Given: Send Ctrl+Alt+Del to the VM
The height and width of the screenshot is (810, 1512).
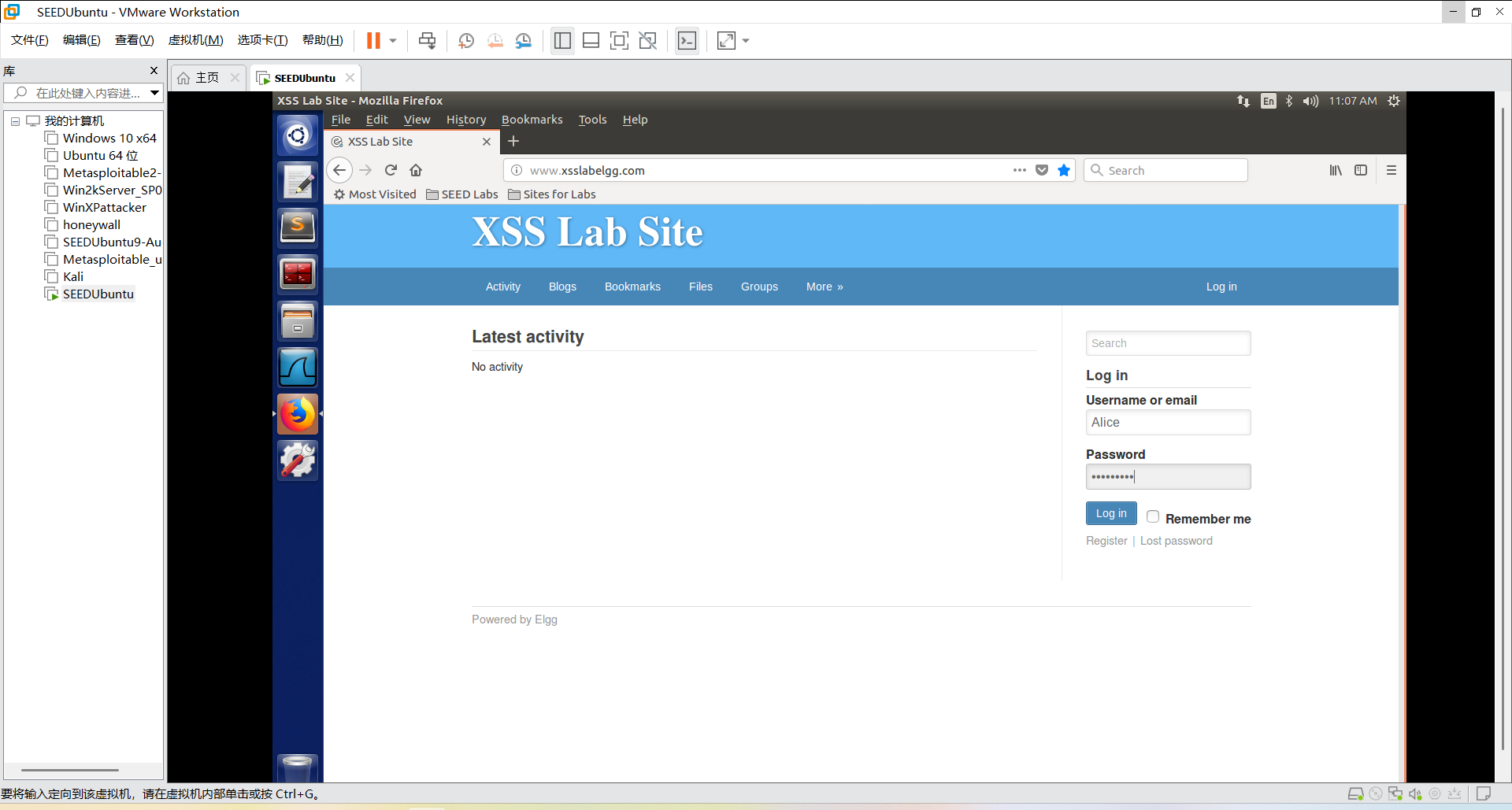Looking at the screenshot, I should click(x=428, y=41).
